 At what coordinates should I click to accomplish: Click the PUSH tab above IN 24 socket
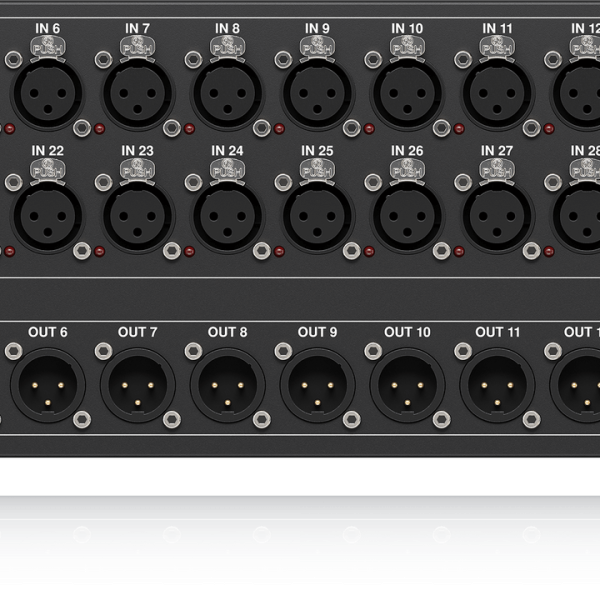228,170
